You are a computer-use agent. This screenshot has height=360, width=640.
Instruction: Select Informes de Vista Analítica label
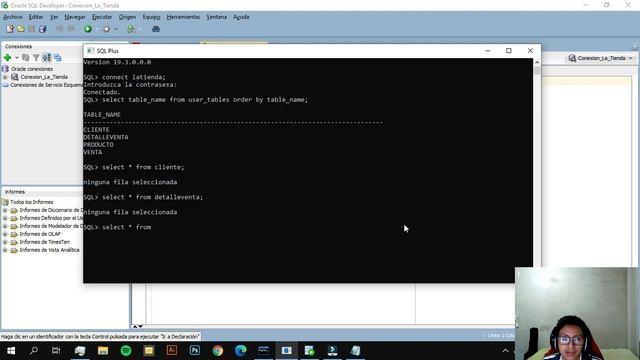[x=49, y=250]
